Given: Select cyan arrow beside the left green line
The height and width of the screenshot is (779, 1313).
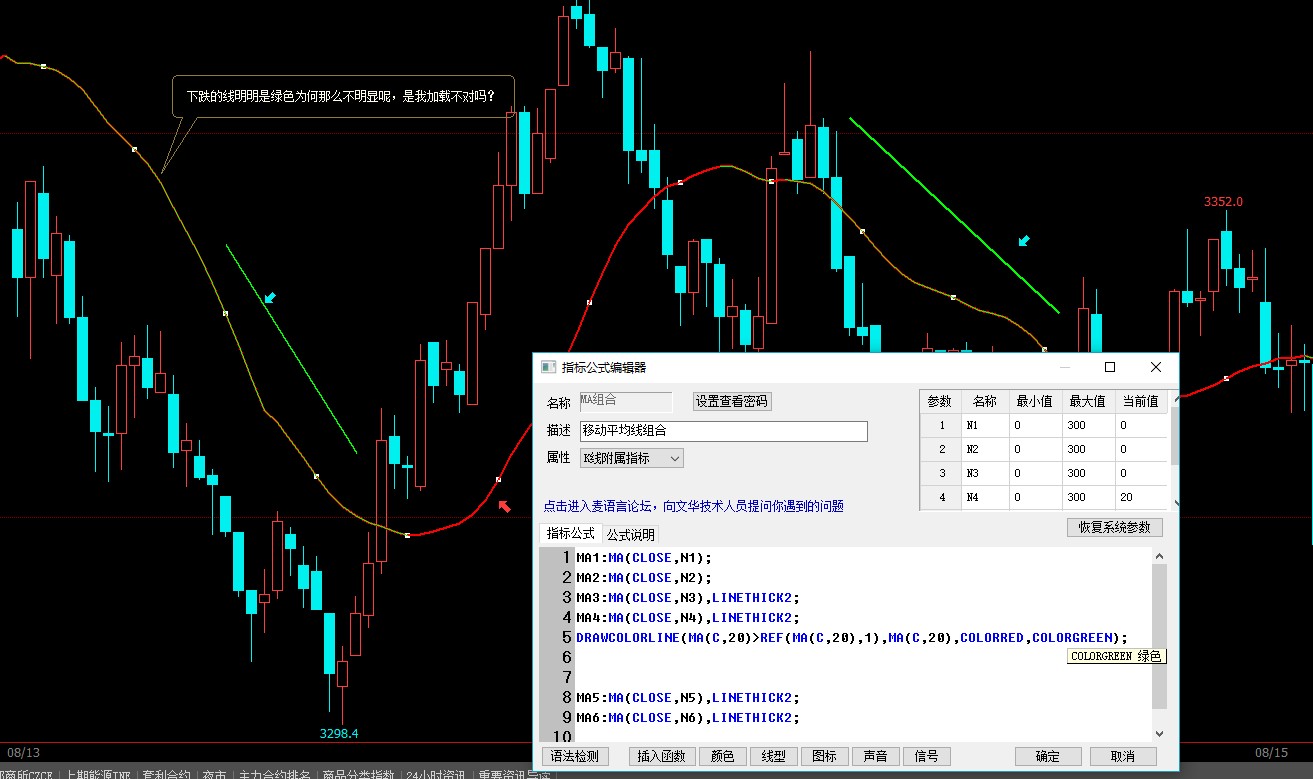Looking at the screenshot, I should (x=269, y=298).
